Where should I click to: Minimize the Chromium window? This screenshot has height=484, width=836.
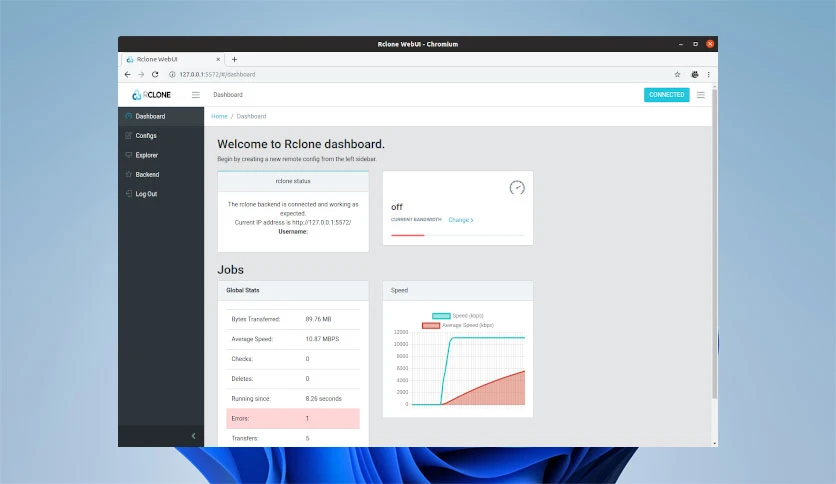(x=681, y=44)
